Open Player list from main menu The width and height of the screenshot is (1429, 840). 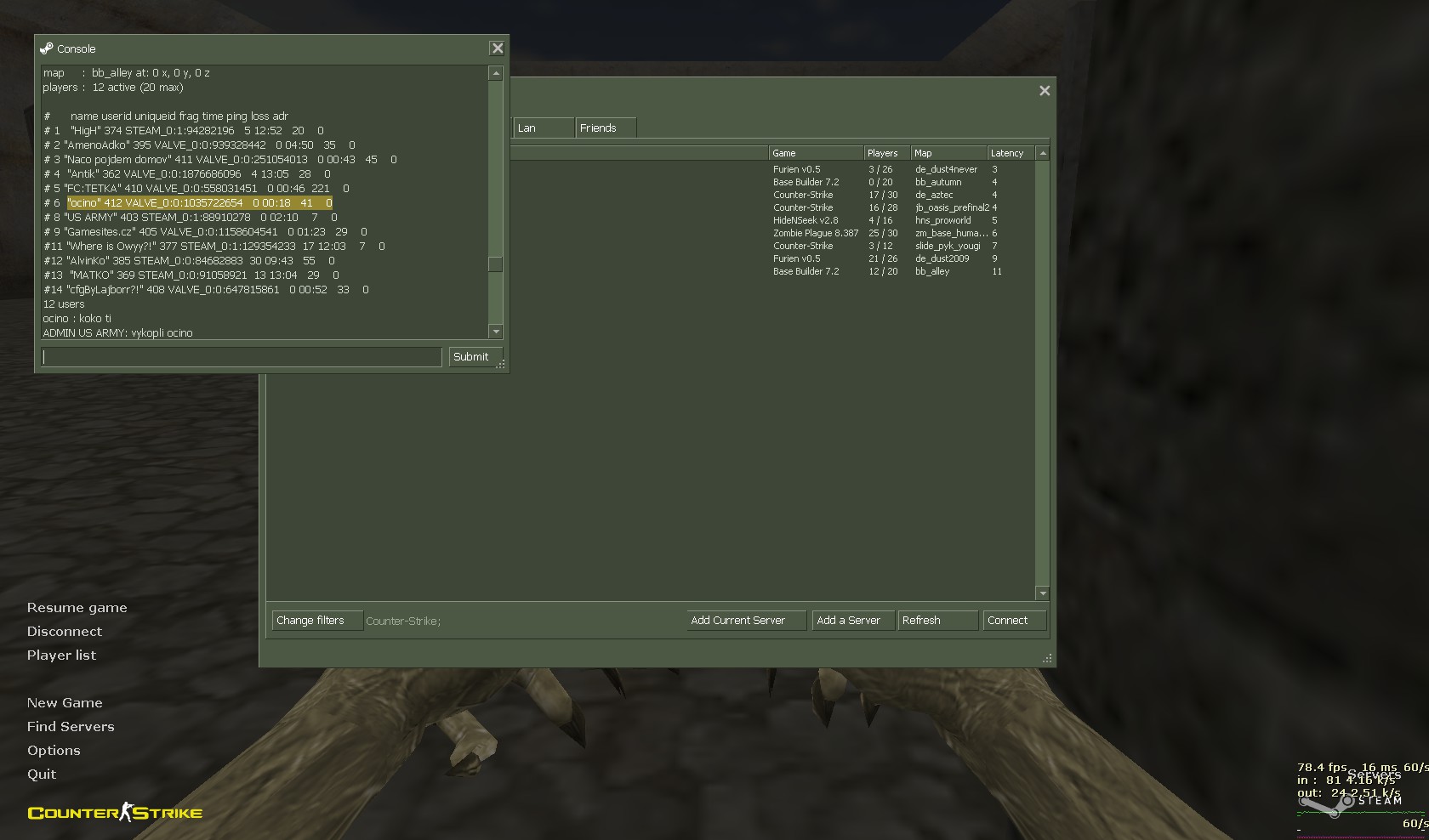(x=61, y=656)
